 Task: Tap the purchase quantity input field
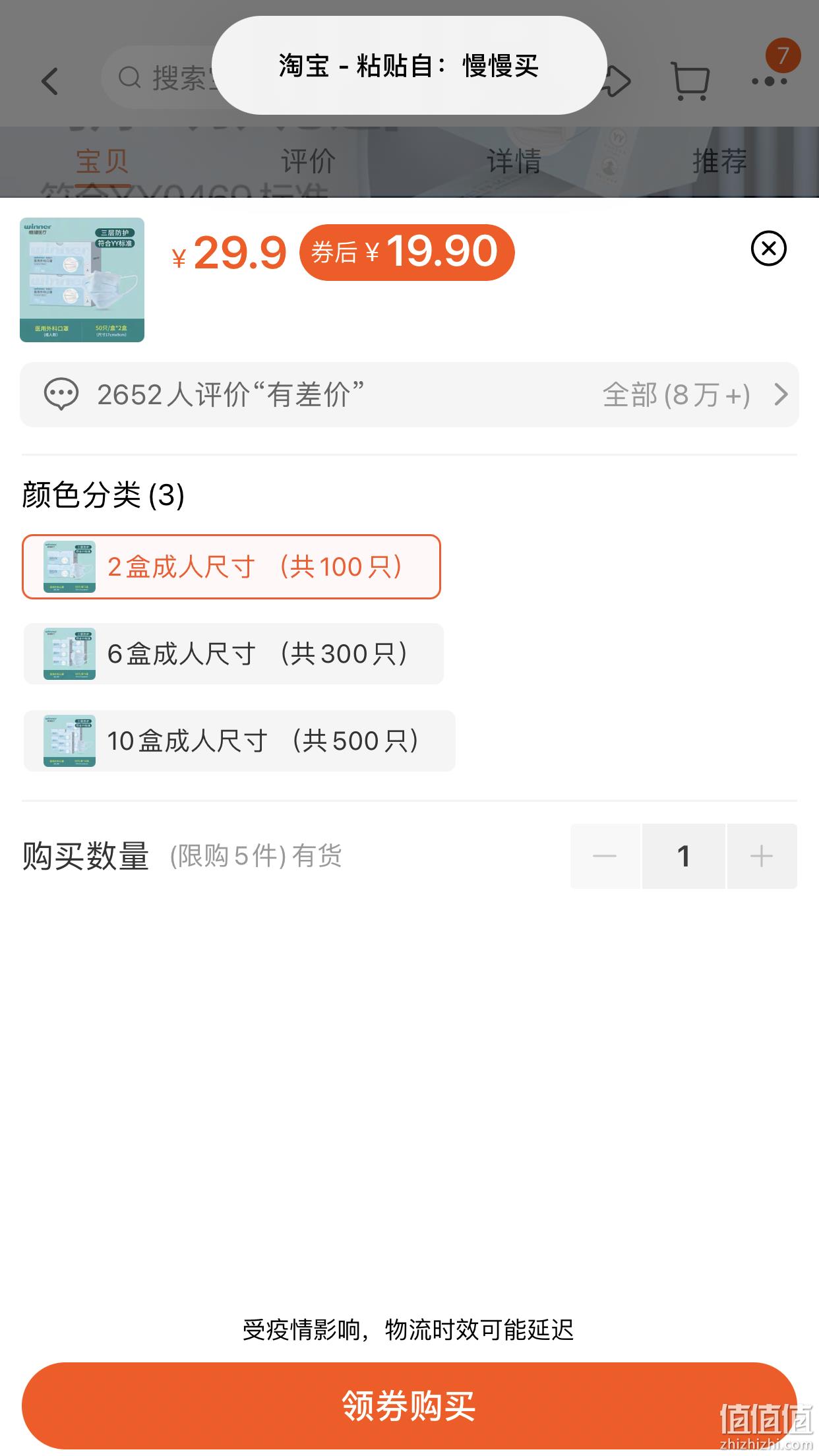683,856
